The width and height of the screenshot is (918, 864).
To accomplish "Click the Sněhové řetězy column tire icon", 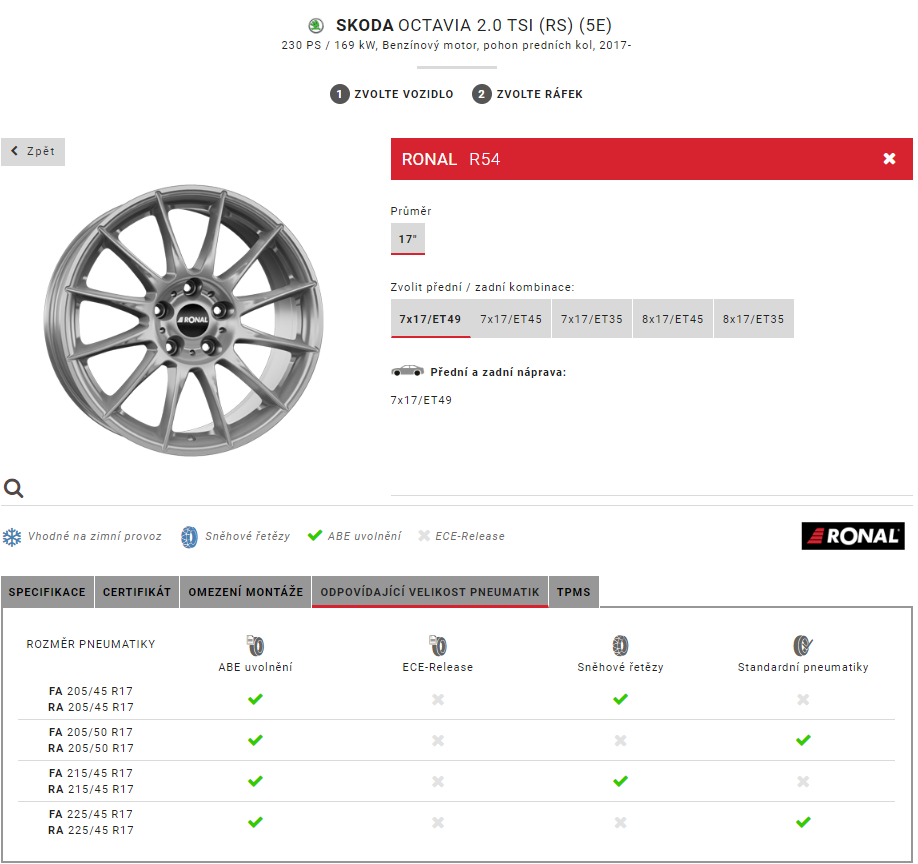I will pos(620,645).
